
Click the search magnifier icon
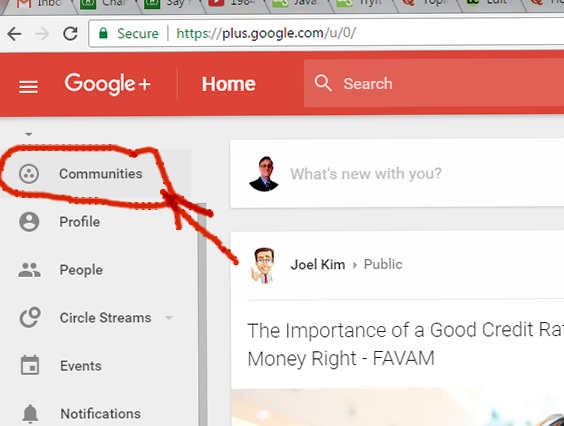[x=323, y=83]
